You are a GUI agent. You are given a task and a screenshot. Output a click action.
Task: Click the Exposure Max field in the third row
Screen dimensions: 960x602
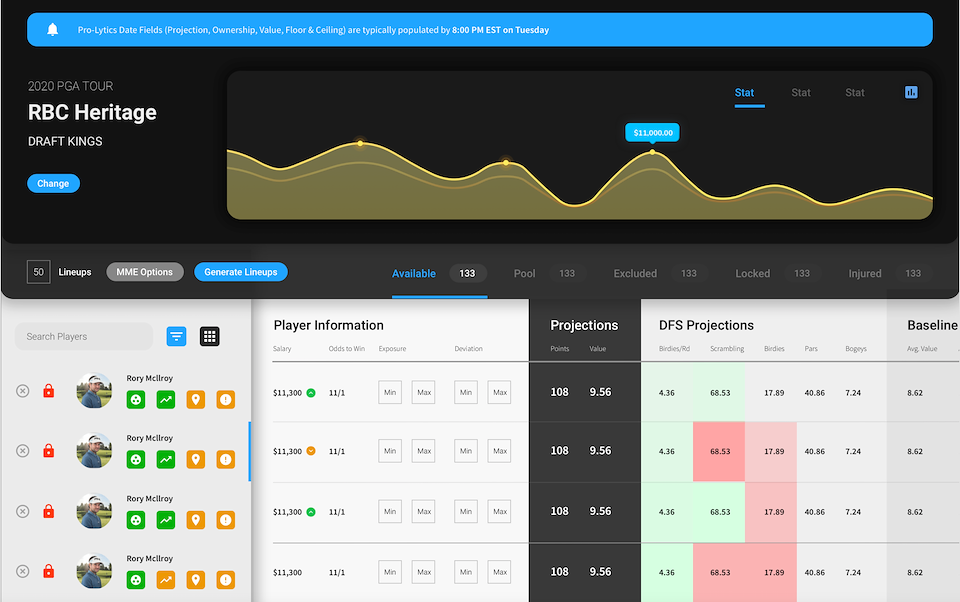pyautogui.click(x=424, y=511)
